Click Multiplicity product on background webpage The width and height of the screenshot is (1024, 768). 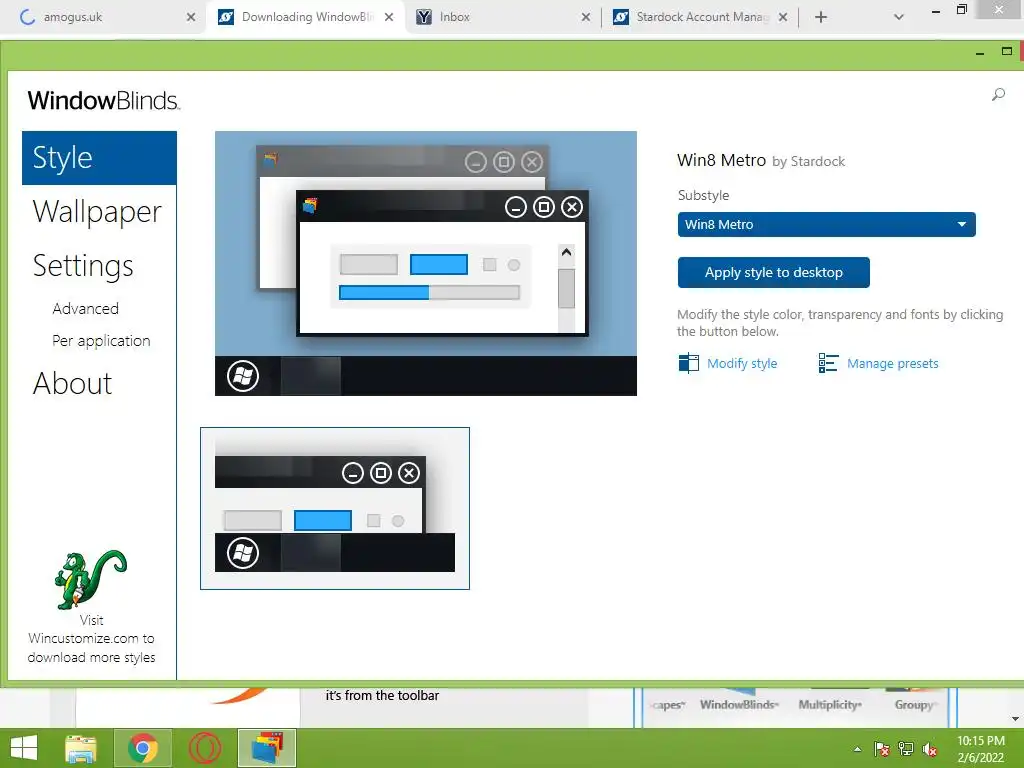[830, 705]
